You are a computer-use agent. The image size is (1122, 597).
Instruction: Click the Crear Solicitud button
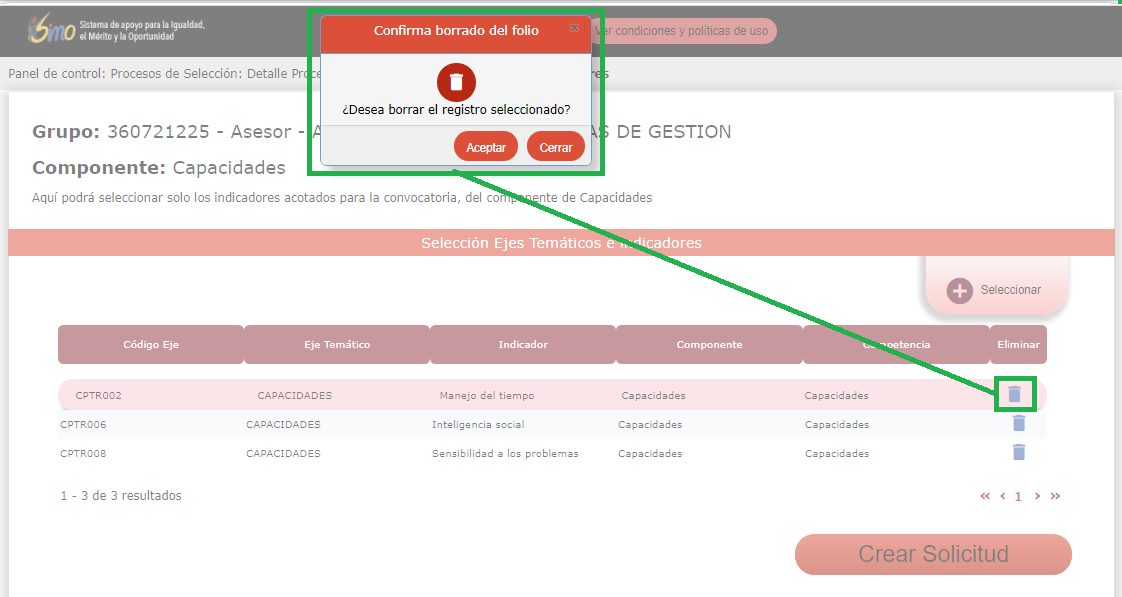[x=932, y=555]
